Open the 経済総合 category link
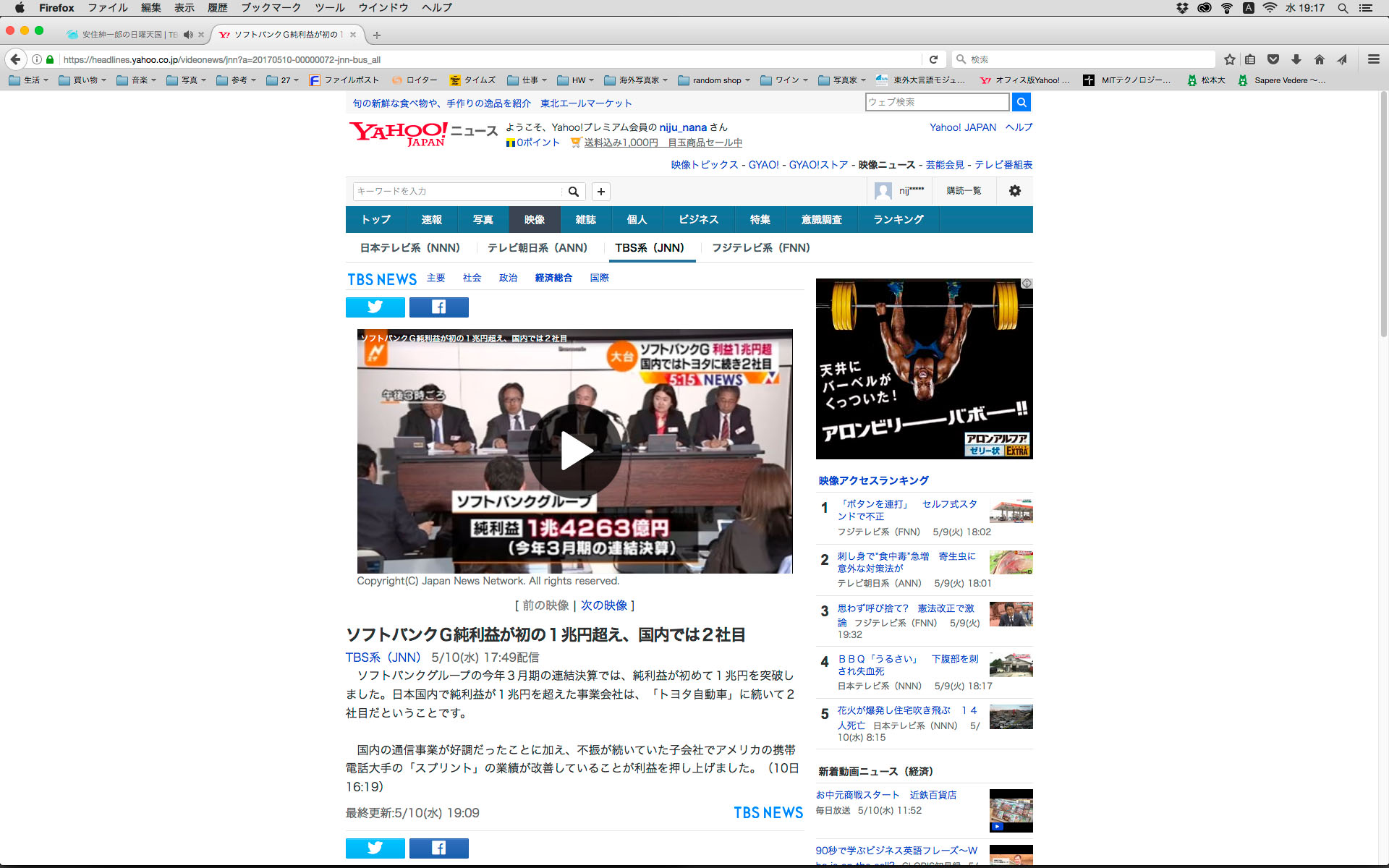 point(553,278)
